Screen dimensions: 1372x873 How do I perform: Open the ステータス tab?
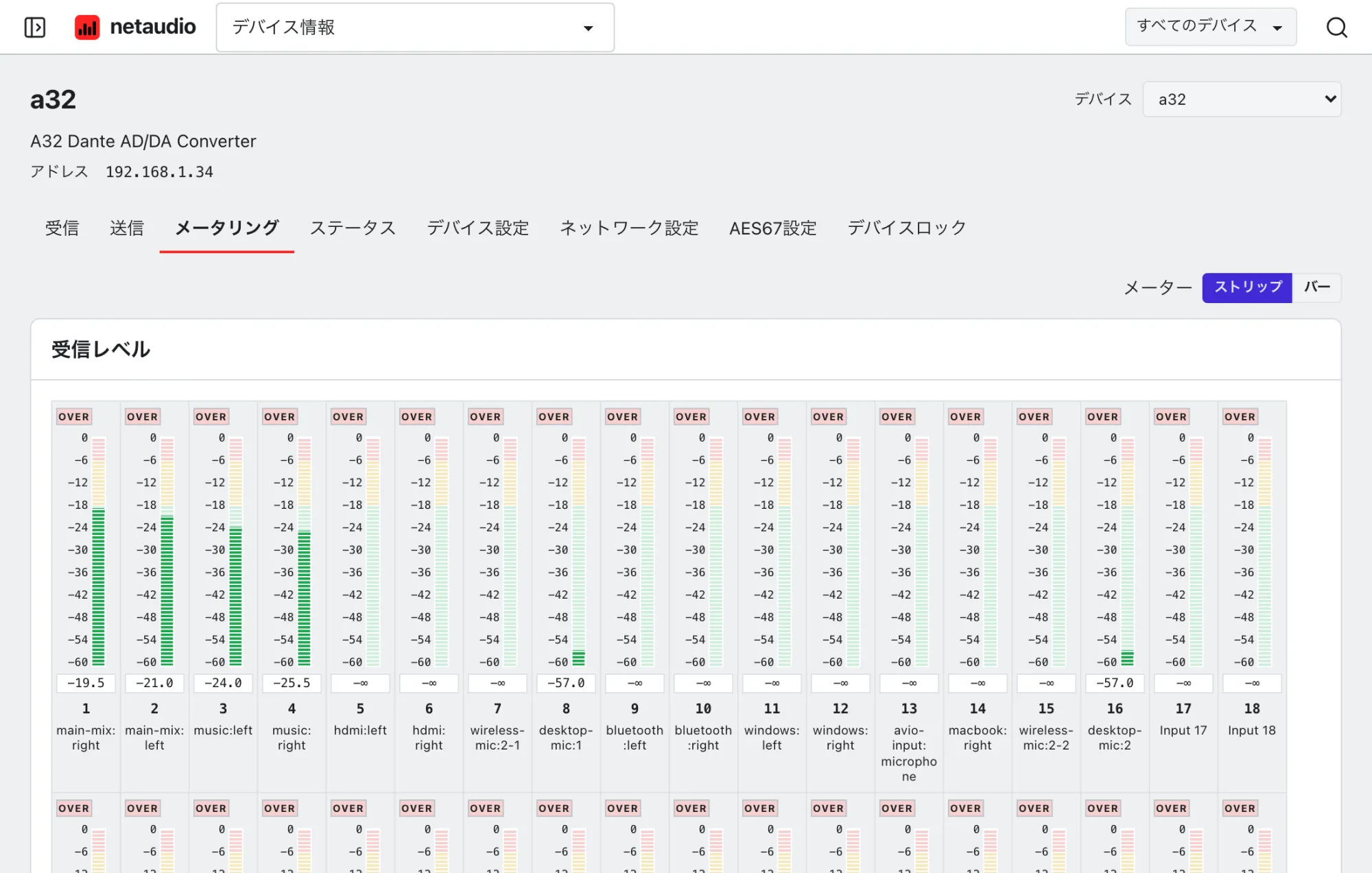[353, 228]
